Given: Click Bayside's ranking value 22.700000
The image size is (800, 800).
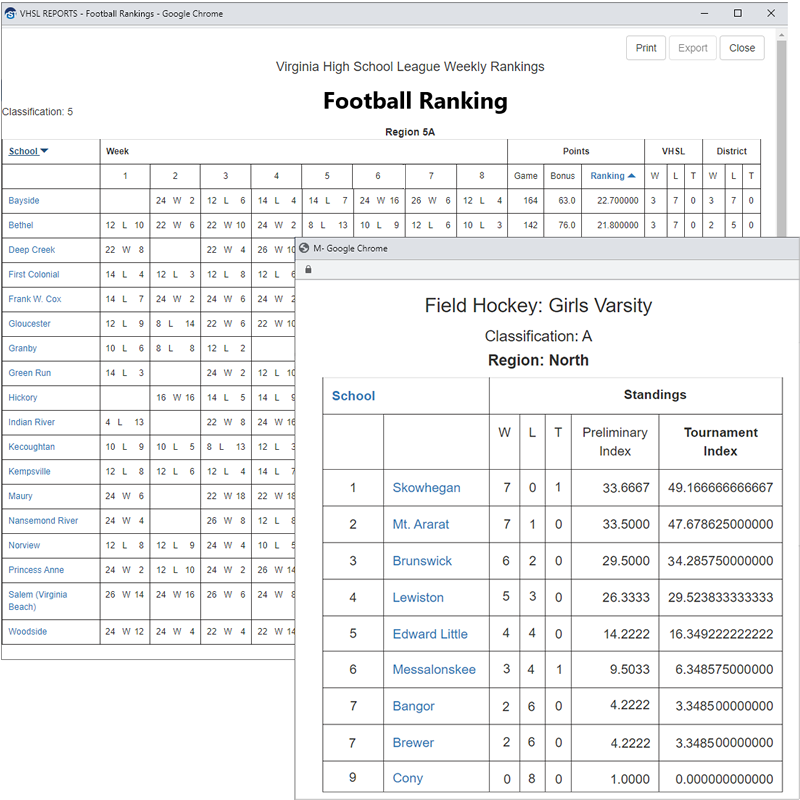Looking at the screenshot, I should click(x=617, y=201).
